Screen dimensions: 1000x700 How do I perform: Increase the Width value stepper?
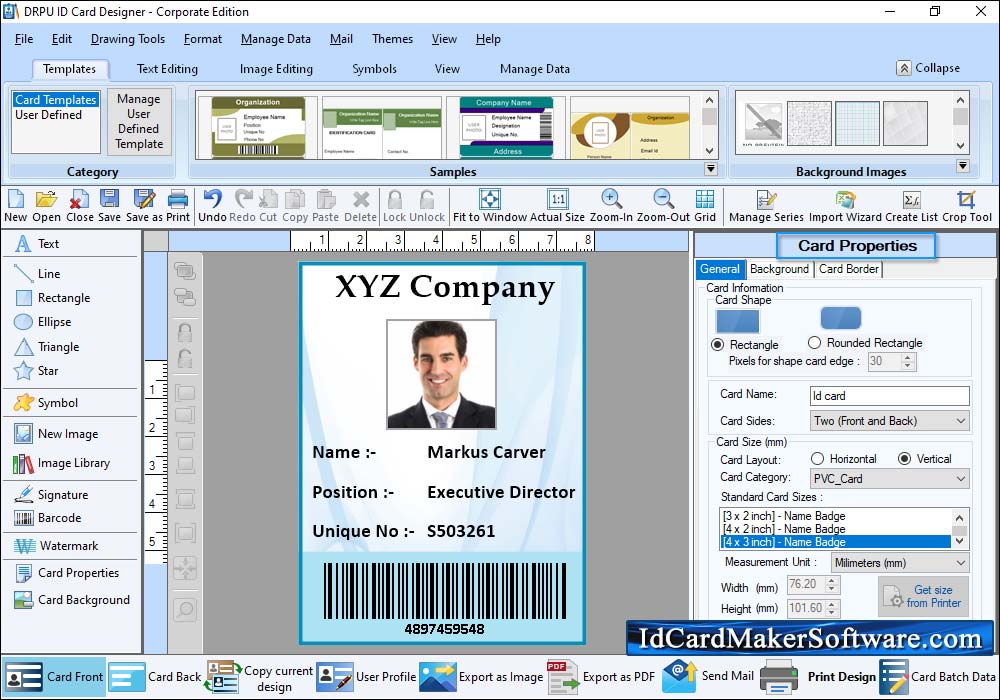[832, 580]
